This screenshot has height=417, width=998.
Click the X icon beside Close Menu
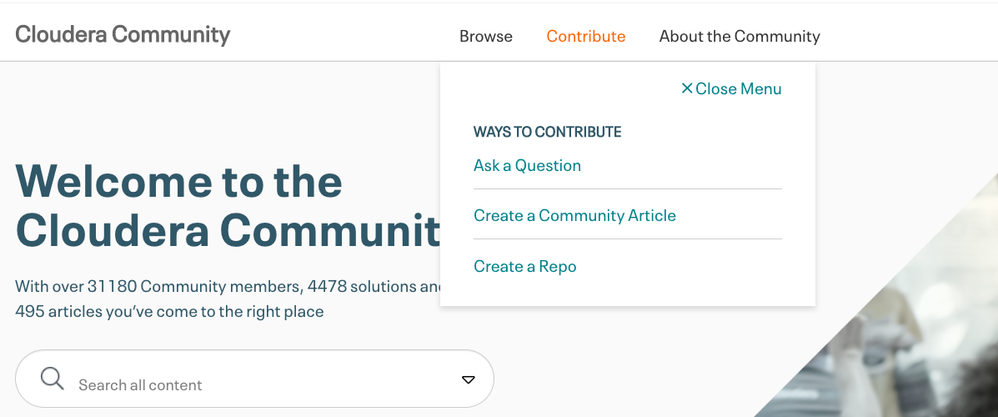pos(687,88)
